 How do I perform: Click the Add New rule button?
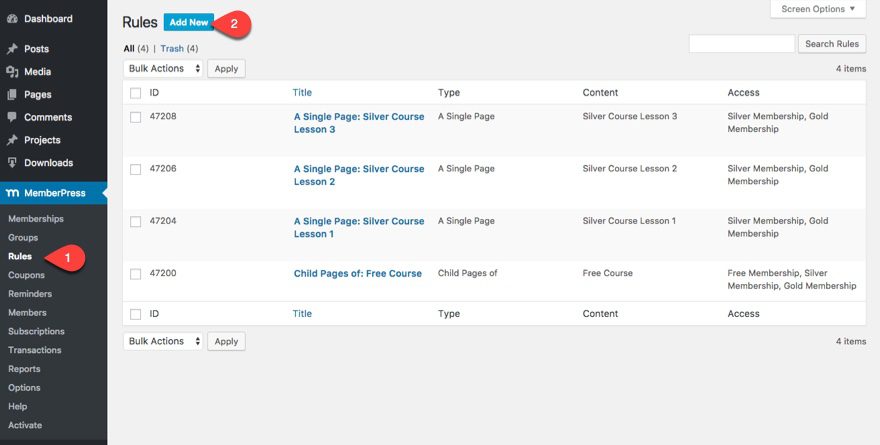[189, 22]
